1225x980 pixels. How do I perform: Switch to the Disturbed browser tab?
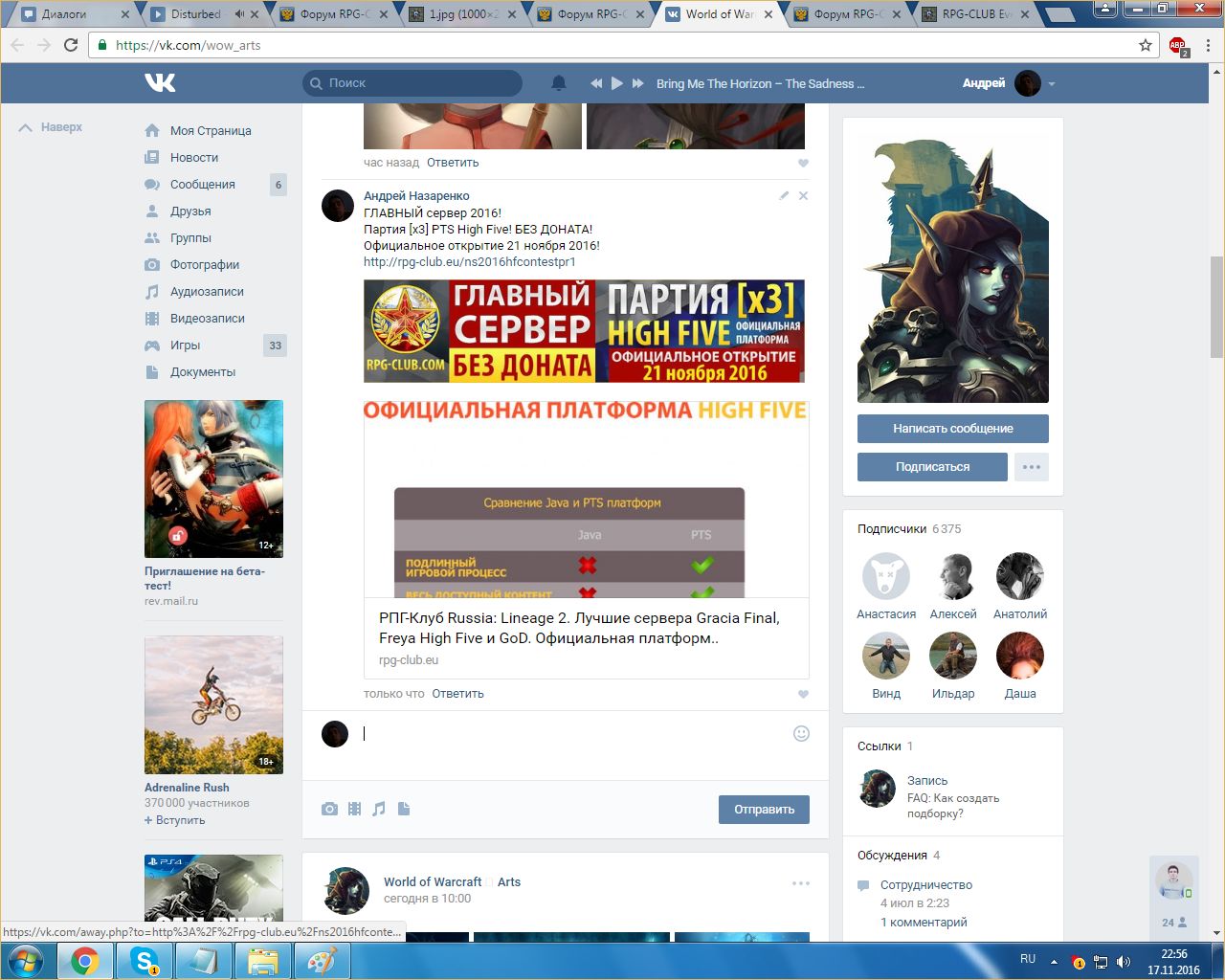pyautogui.click(x=205, y=14)
